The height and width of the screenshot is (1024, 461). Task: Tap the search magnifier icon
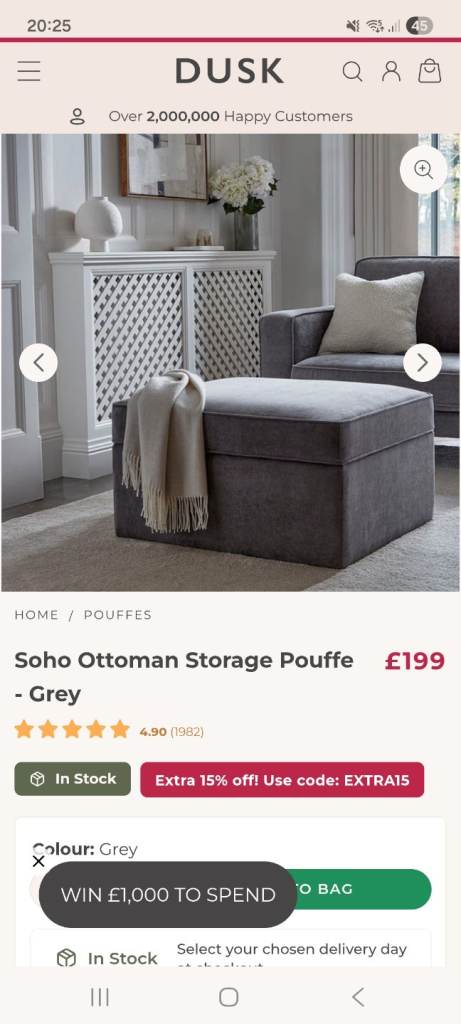pos(352,71)
